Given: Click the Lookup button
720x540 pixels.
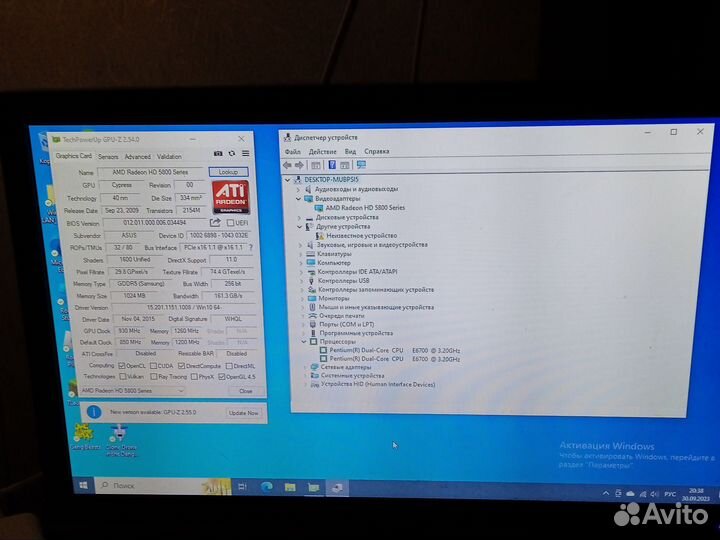Looking at the screenshot, I should click(x=228, y=172).
